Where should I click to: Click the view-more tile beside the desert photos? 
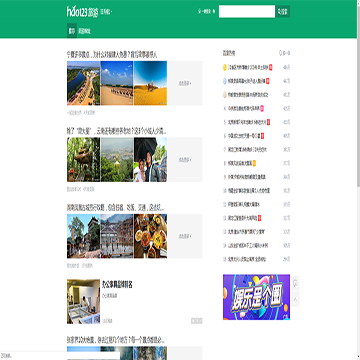185,83
